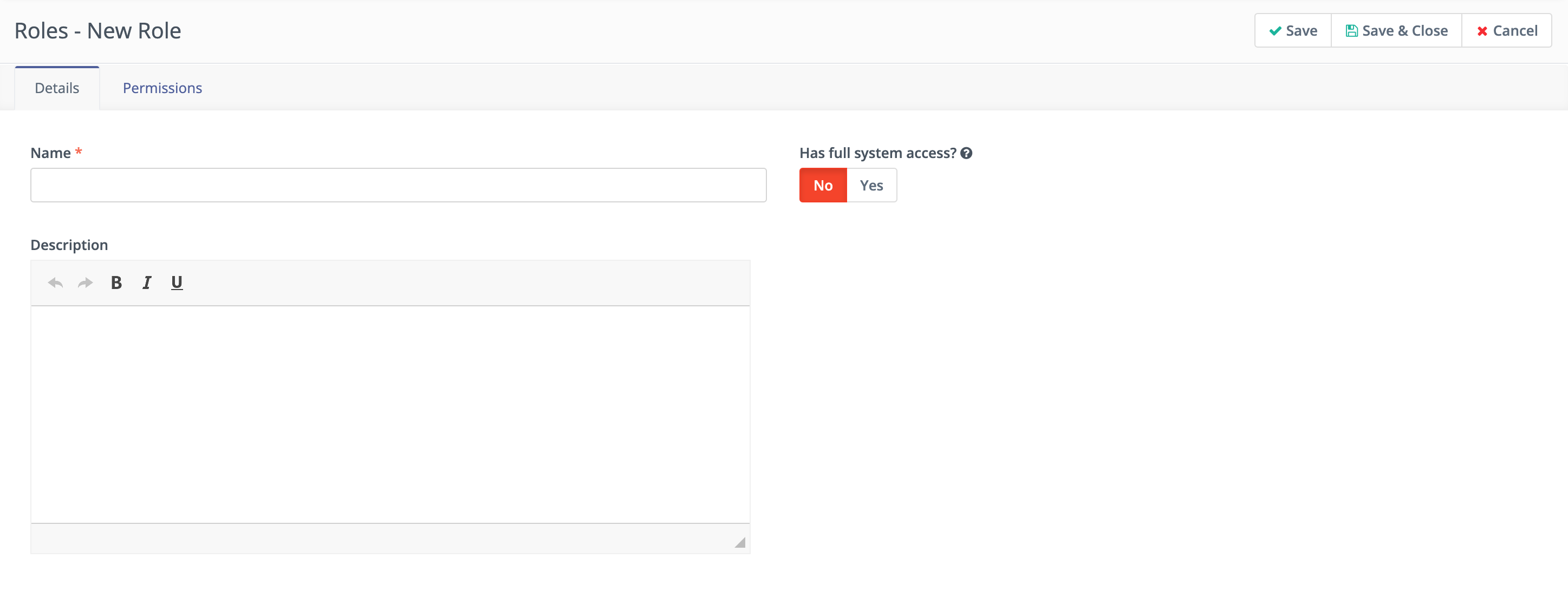Viewport: 1568px width, 591px height.
Task: Click the help icon beside full system access
Action: tap(966, 153)
